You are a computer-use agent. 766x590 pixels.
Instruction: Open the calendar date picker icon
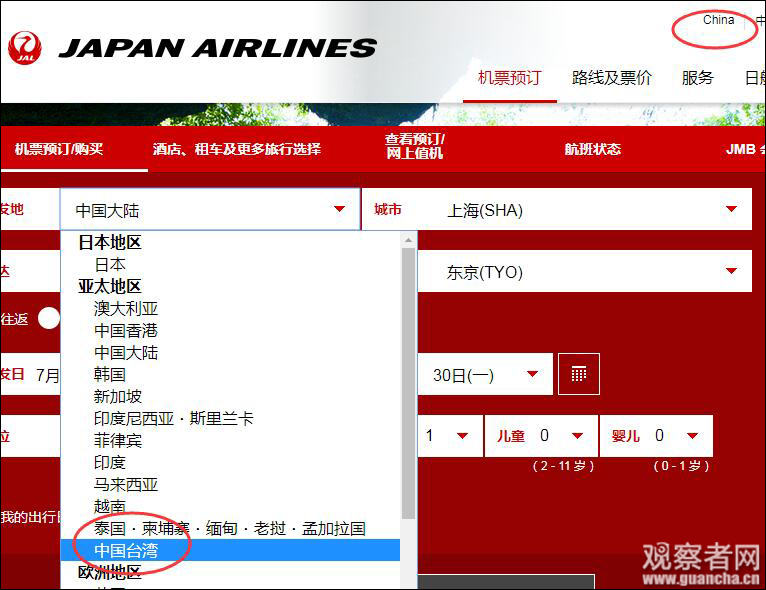(x=579, y=374)
